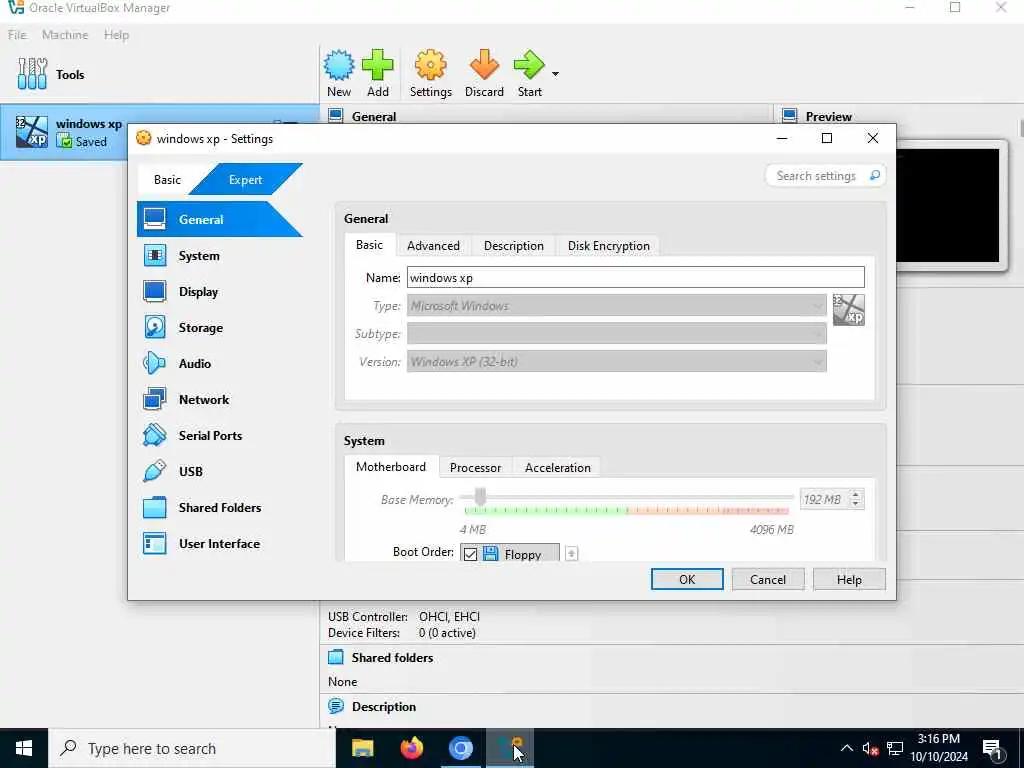Click the Windows XP OS type icon
The height and width of the screenshot is (768, 1024).
(x=848, y=310)
